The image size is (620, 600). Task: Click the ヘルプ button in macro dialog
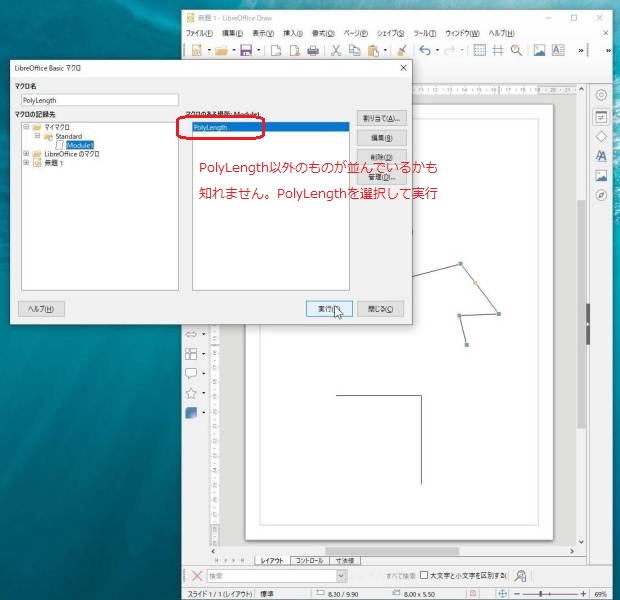(41, 309)
